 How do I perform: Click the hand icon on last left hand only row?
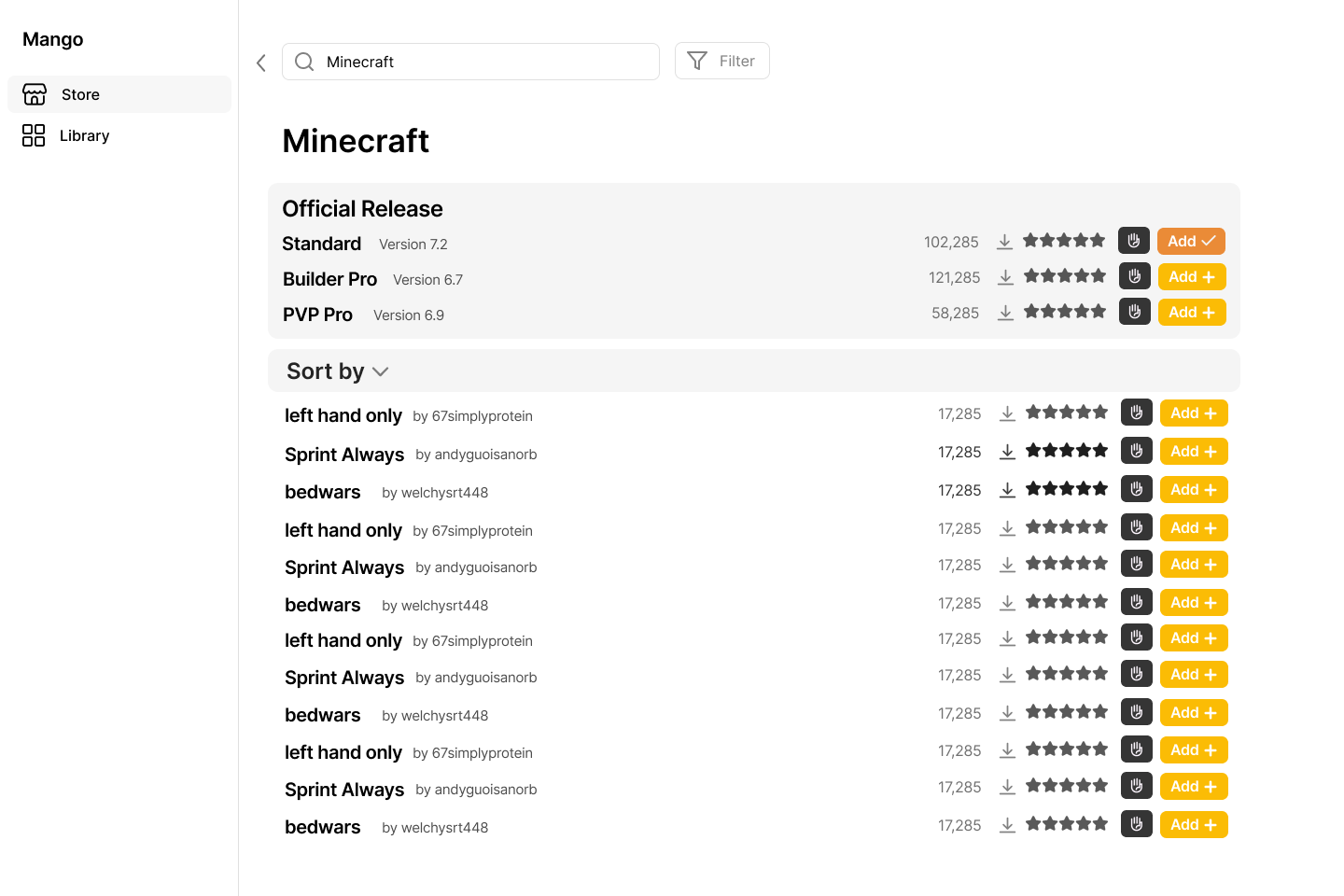click(1137, 749)
